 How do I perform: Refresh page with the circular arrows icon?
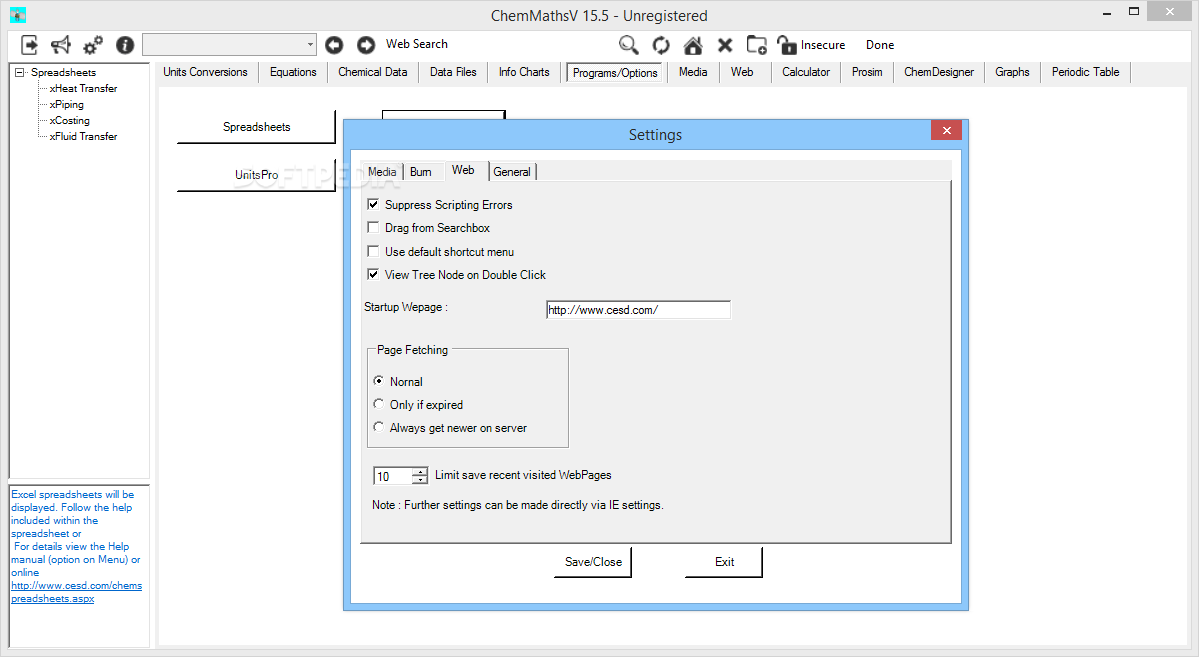tap(661, 45)
